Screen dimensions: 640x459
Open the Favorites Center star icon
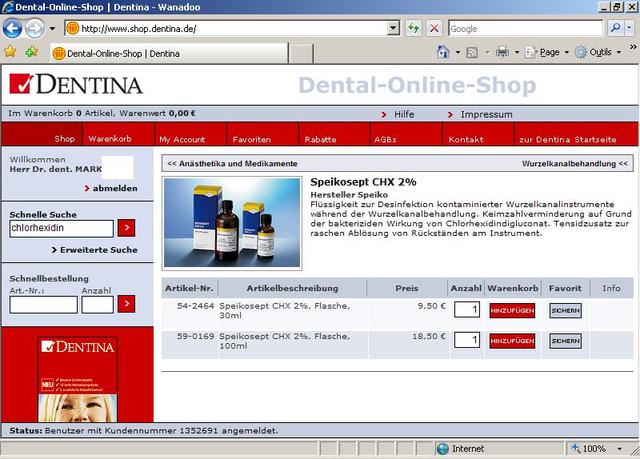[x=11, y=52]
